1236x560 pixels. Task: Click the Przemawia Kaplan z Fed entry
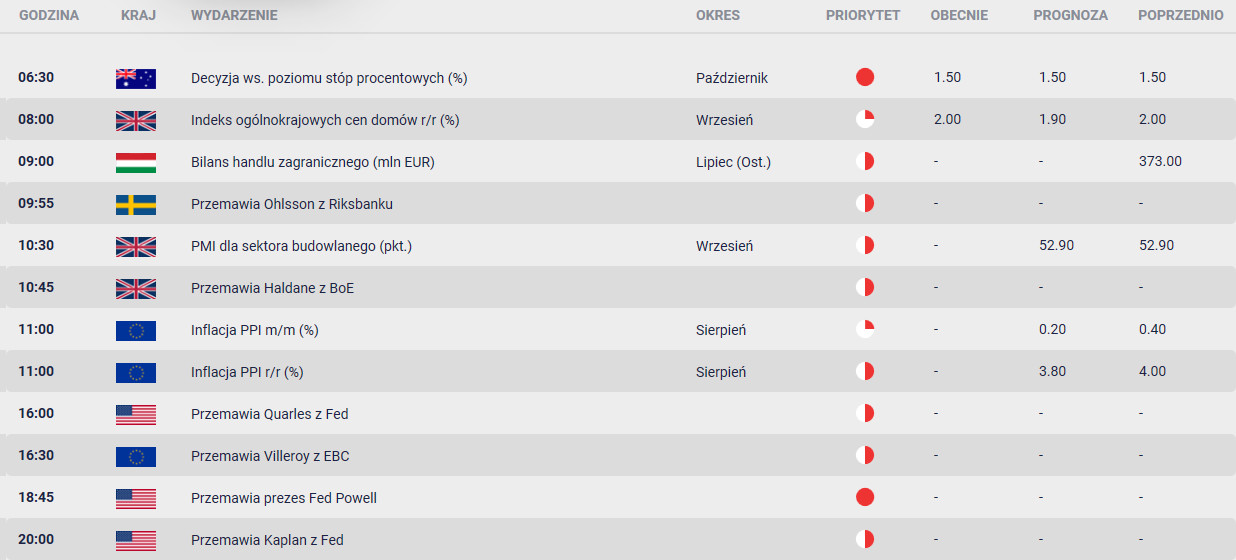click(x=267, y=540)
